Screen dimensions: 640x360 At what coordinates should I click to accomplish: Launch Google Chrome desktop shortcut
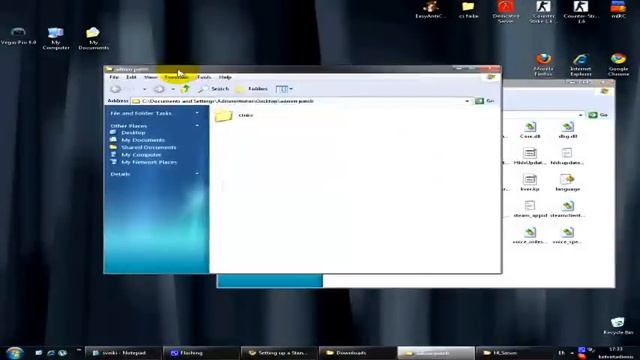coord(618,64)
